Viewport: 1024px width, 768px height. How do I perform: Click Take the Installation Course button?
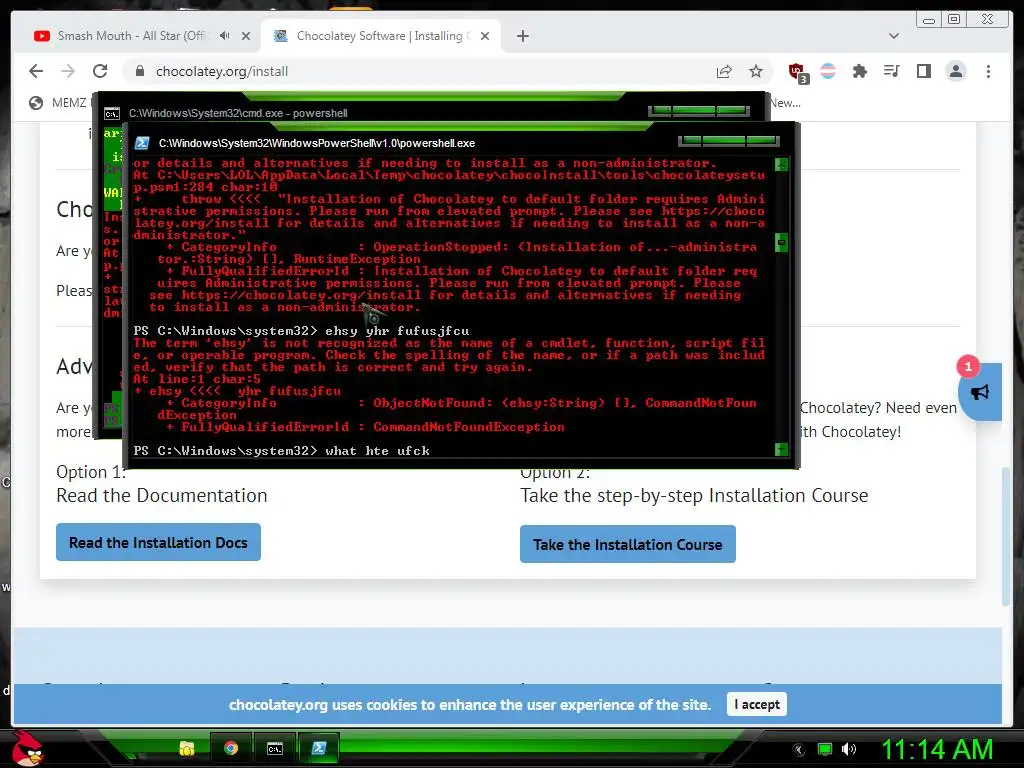click(x=628, y=544)
